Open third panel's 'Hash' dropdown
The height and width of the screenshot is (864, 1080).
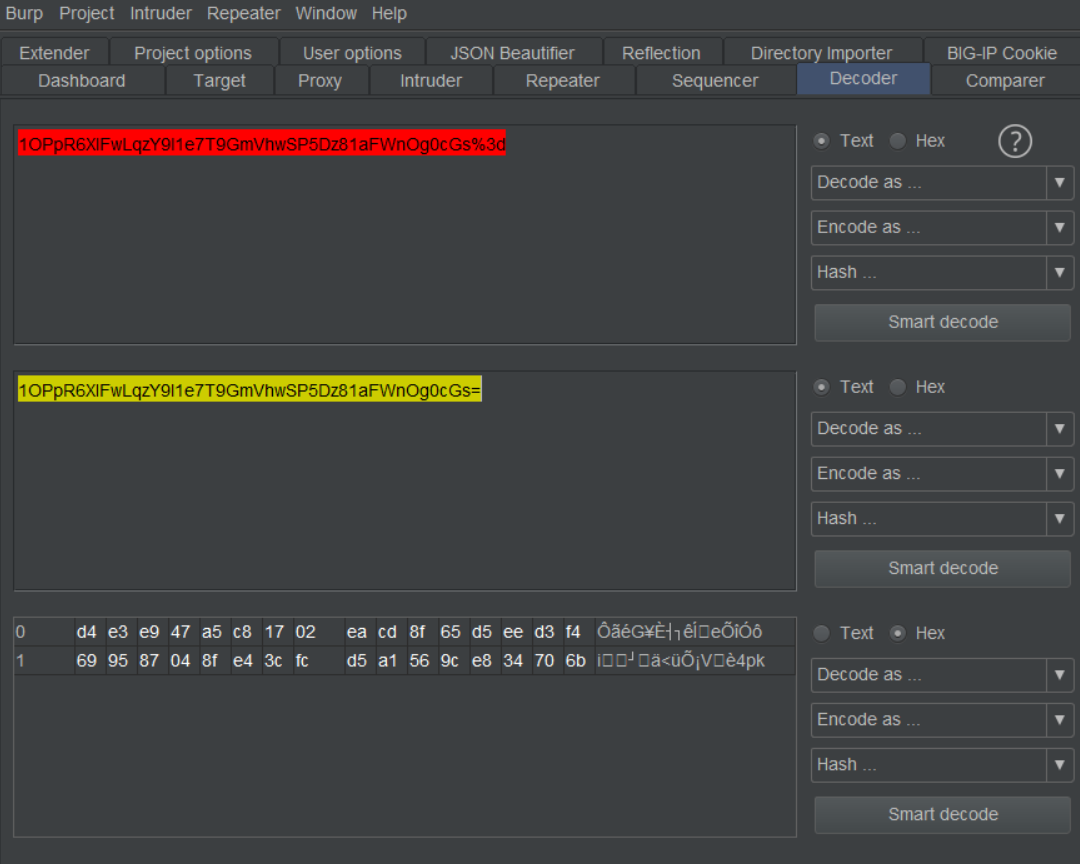942,765
